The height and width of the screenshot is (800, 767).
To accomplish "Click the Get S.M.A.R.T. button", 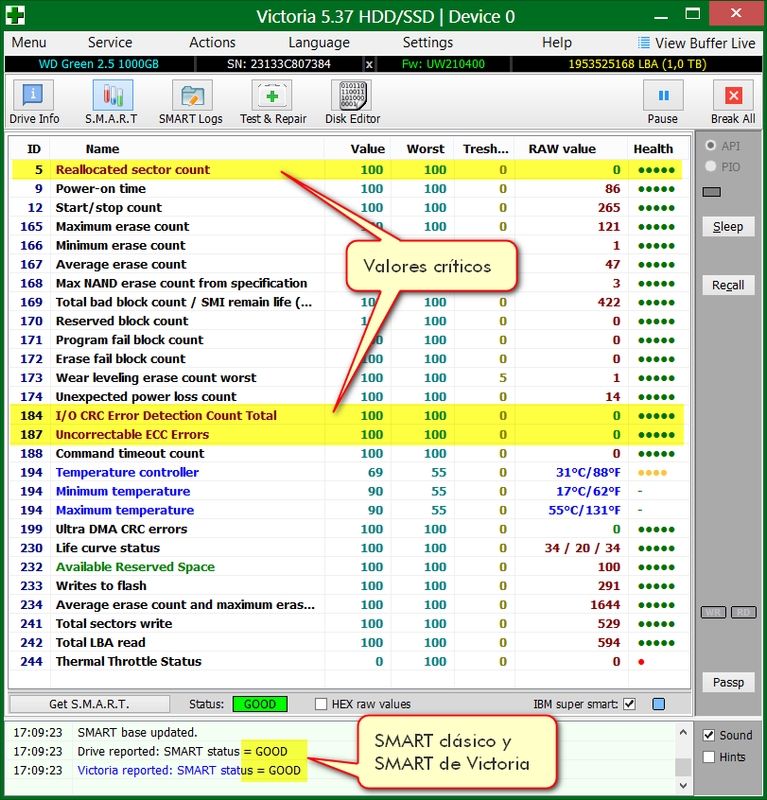I will pyautogui.click(x=89, y=704).
